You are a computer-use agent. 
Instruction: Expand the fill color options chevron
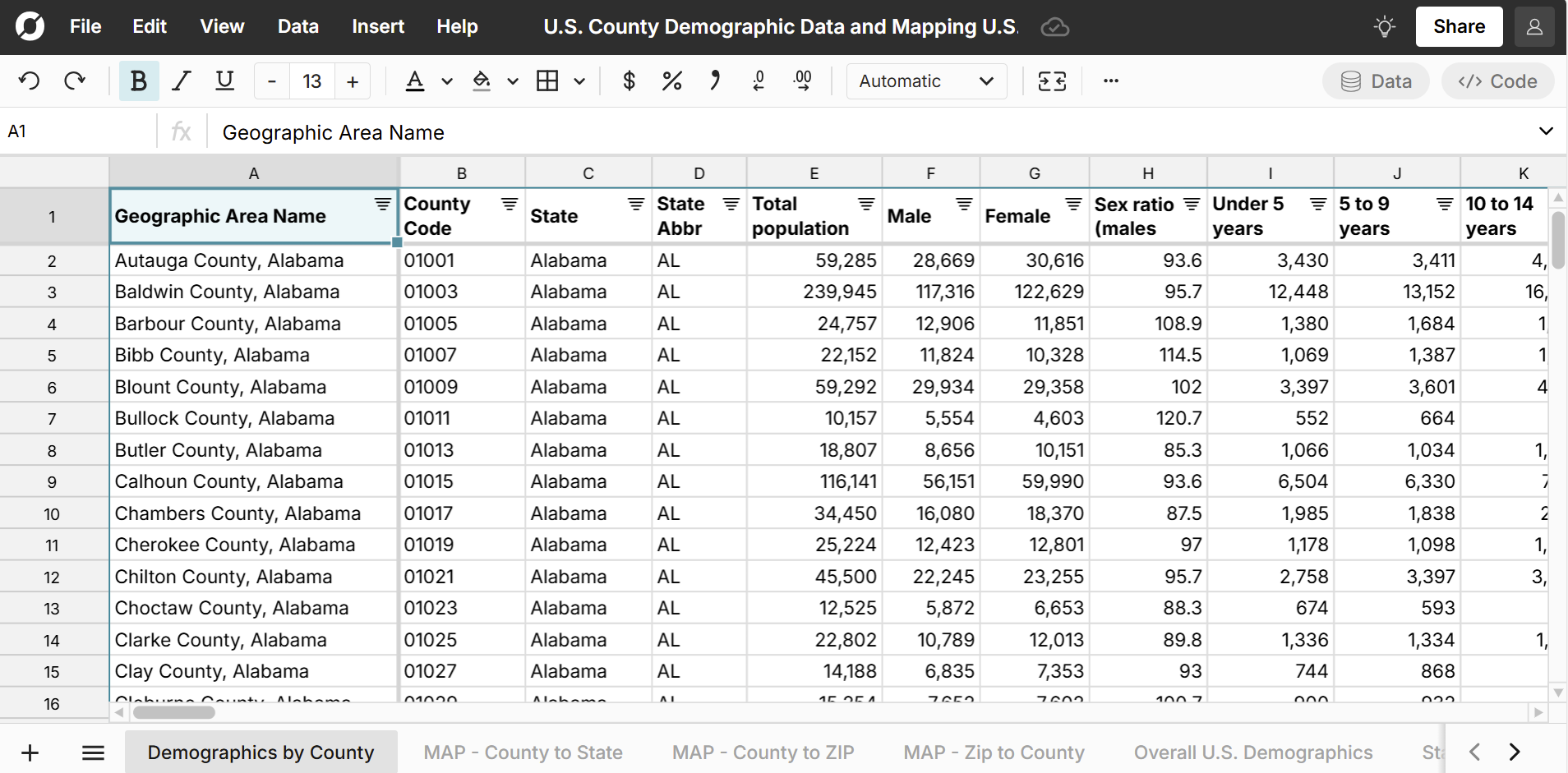[512, 81]
